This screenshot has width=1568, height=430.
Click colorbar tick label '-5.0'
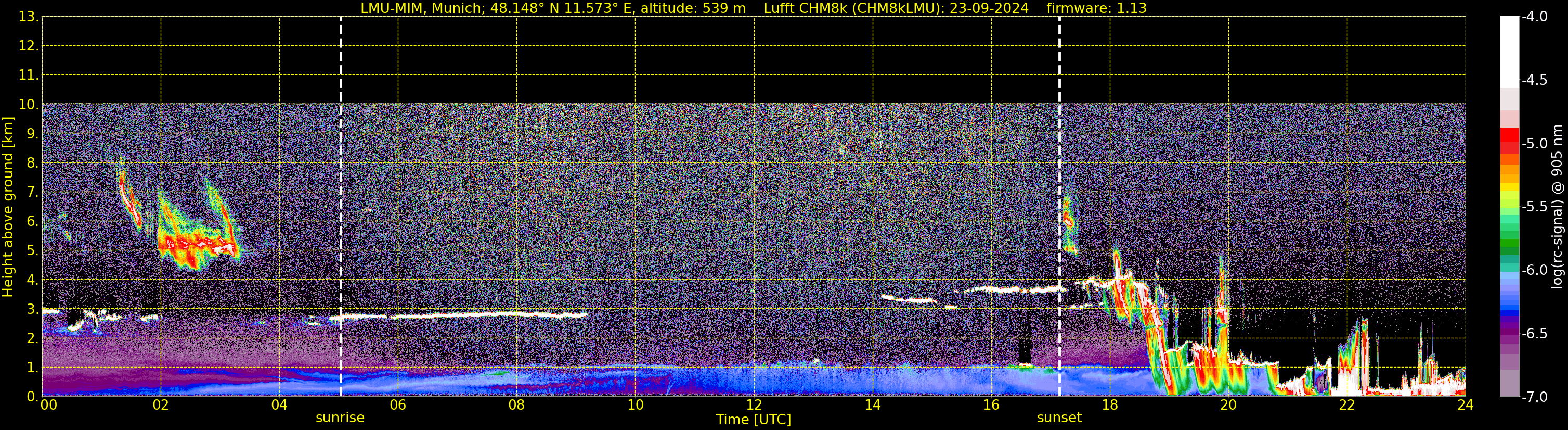[1535, 144]
